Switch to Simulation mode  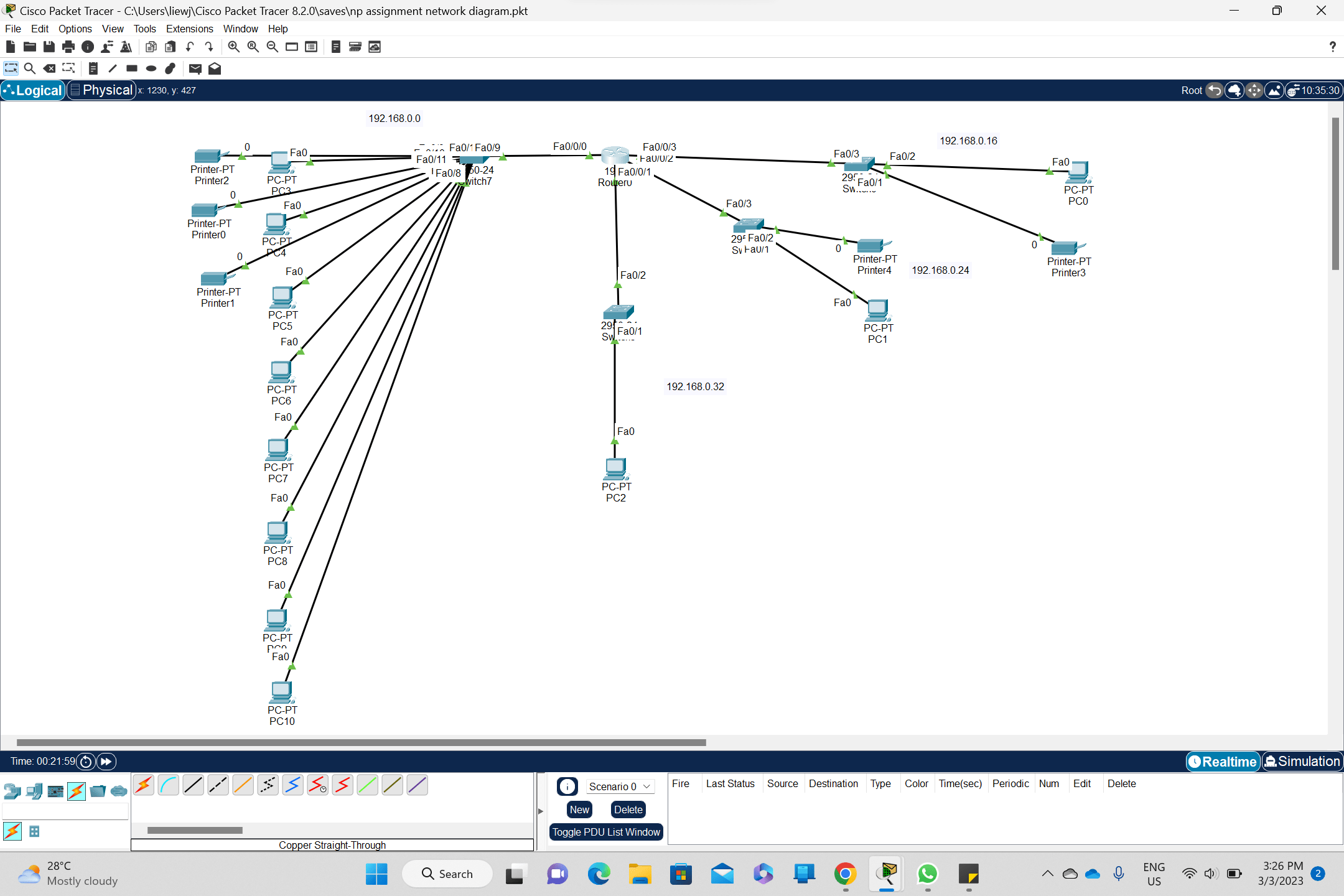point(1302,762)
